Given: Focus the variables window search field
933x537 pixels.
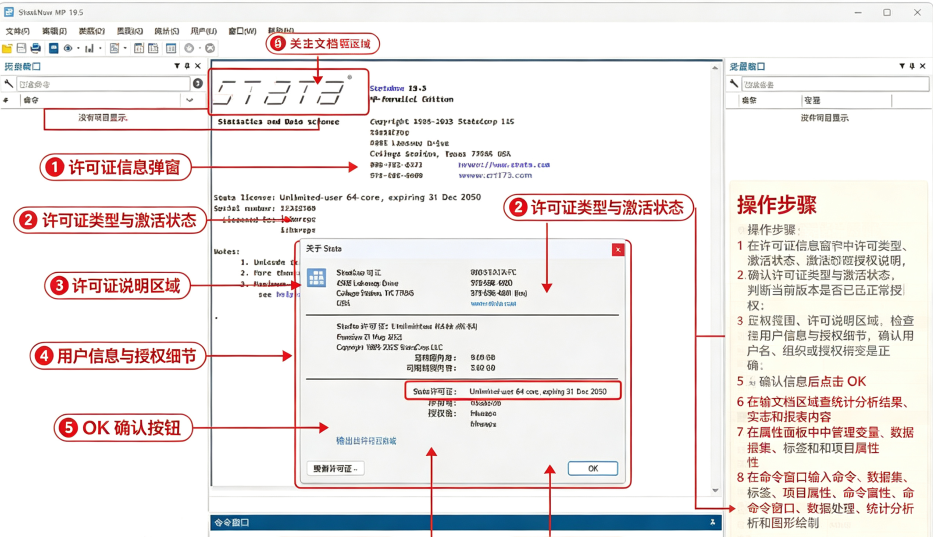Looking at the screenshot, I should (x=835, y=84).
